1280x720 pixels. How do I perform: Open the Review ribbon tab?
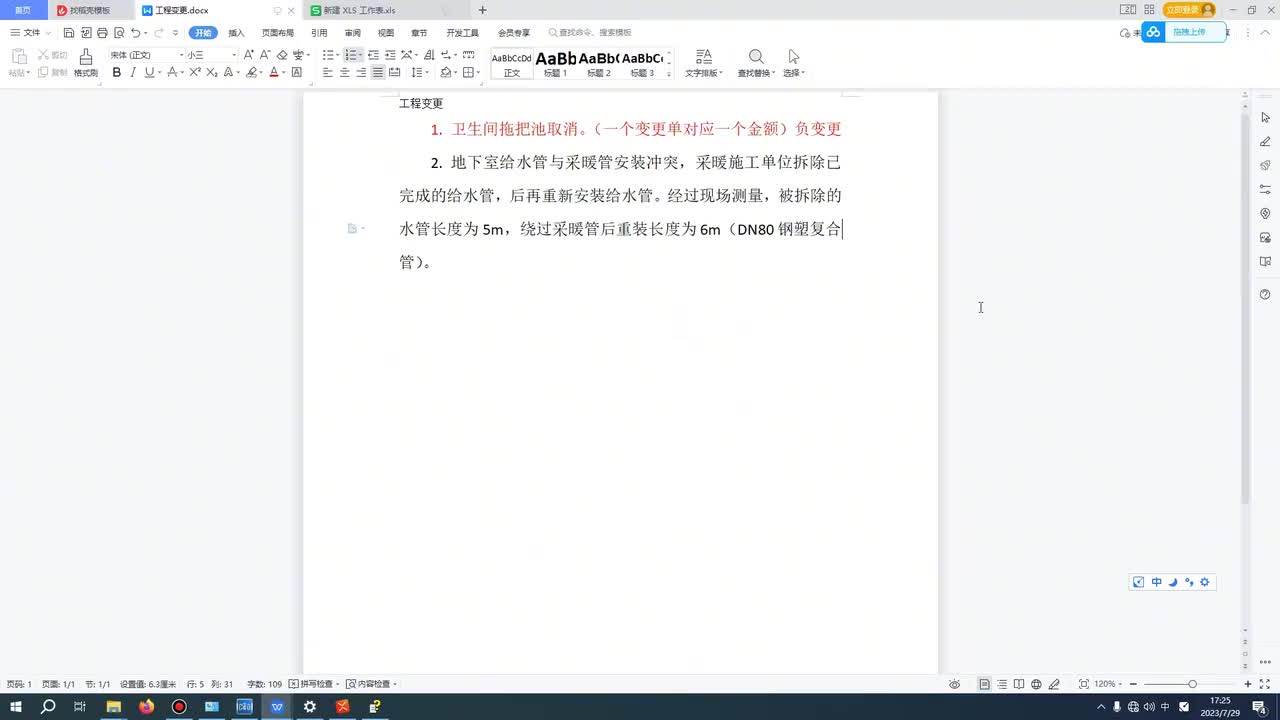click(x=353, y=33)
